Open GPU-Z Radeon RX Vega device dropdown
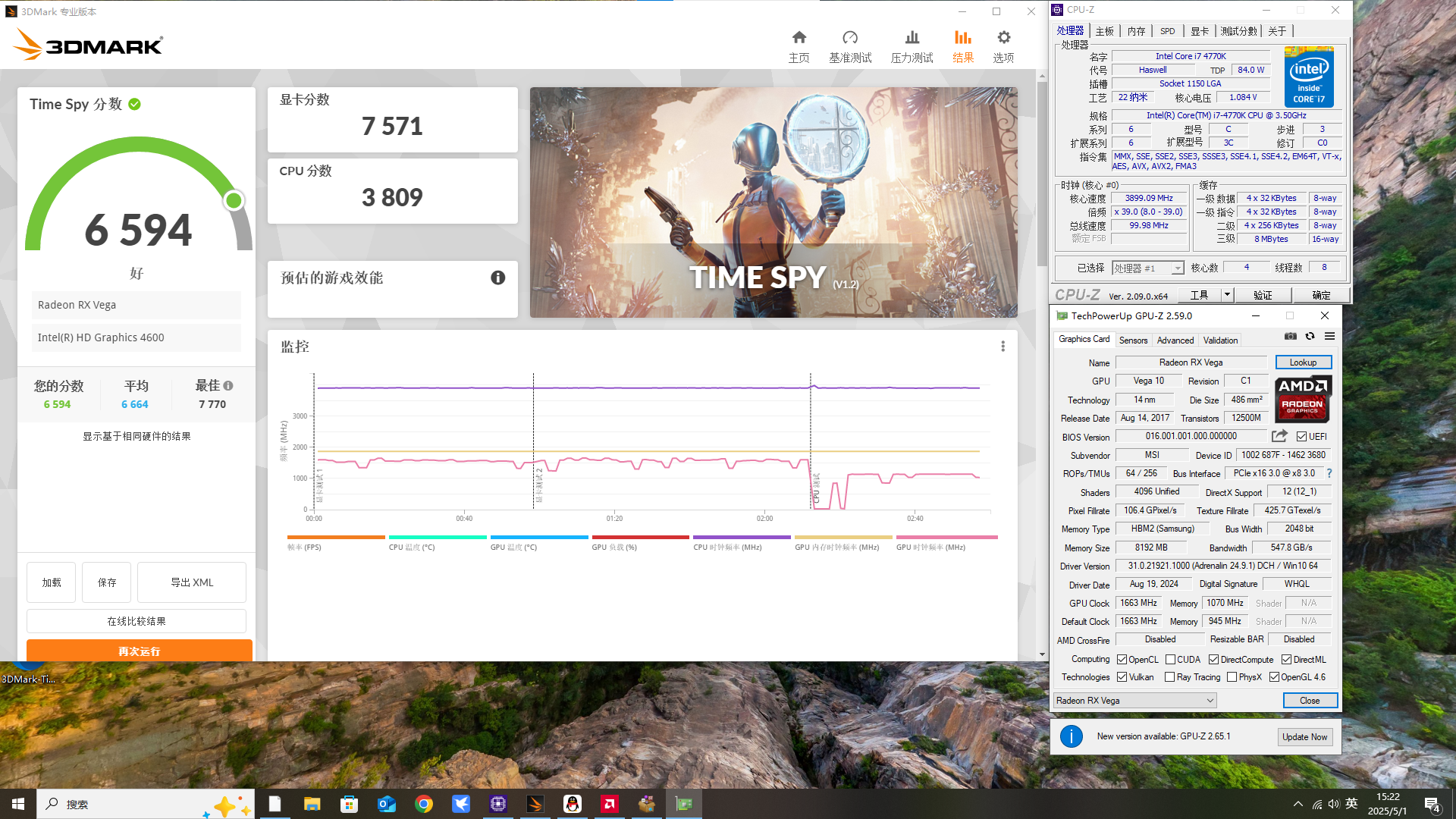This screenshot has height=819, width=1456. click(x=1135, y=701)
